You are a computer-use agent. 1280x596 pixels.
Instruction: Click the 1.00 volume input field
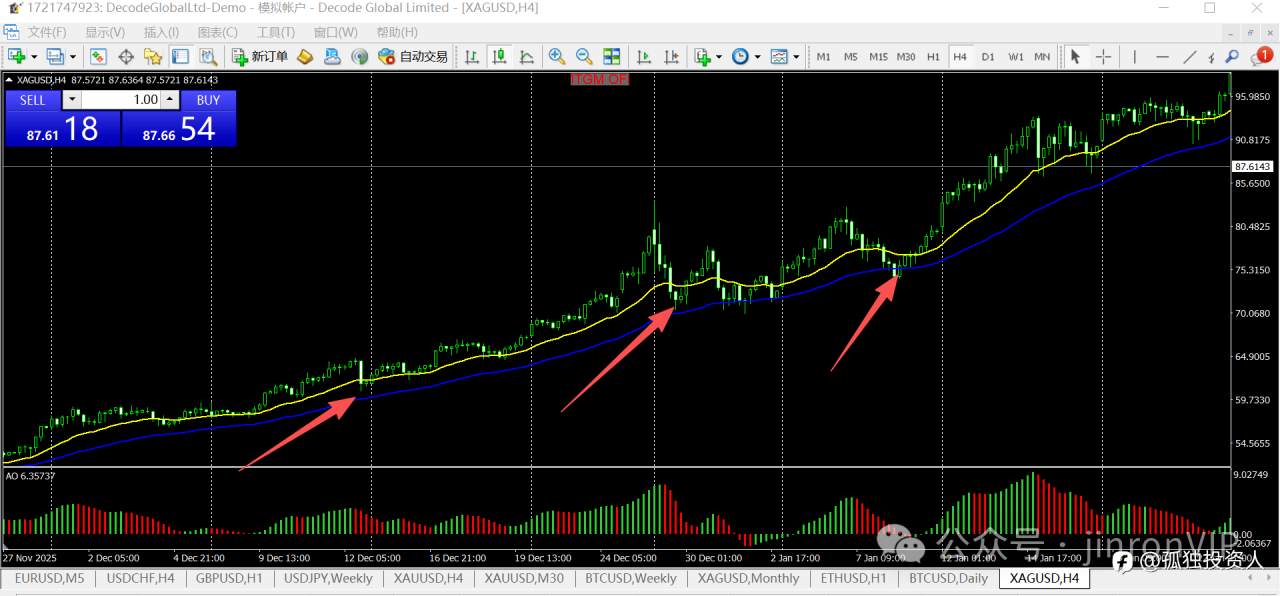point(122,100)
